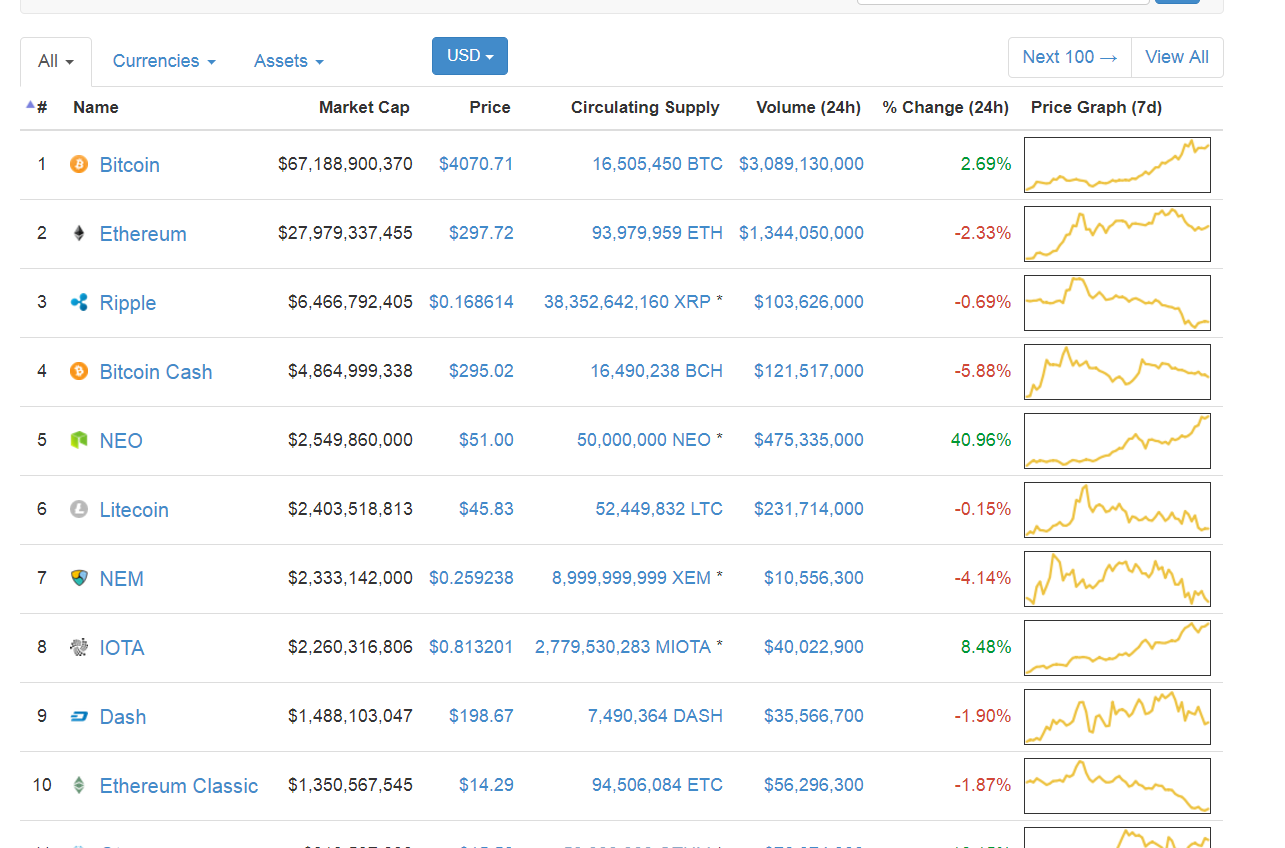
Task: Sort the table by Market Cap
Action: point(364,107)
